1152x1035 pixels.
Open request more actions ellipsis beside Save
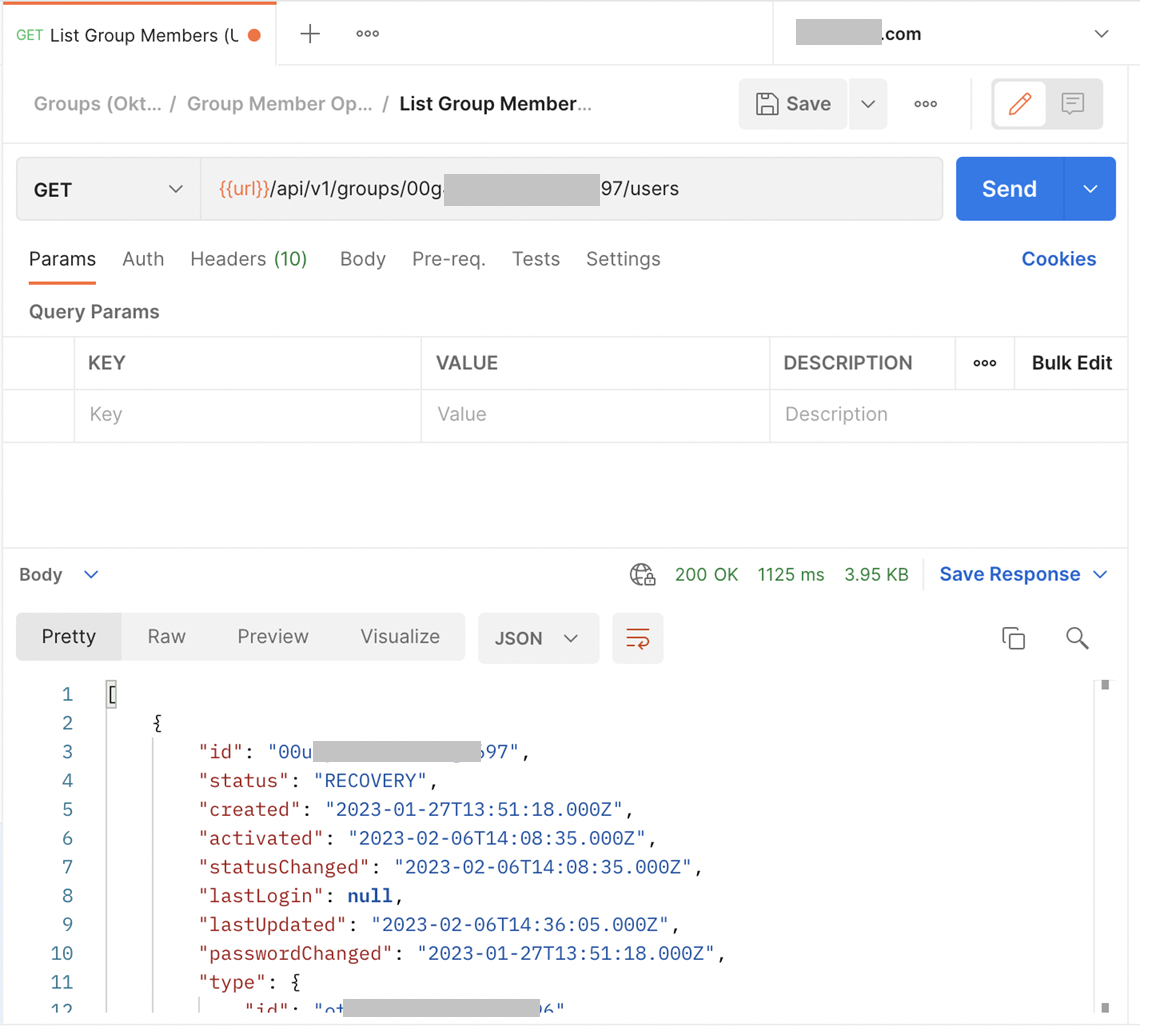click(925, 104)
